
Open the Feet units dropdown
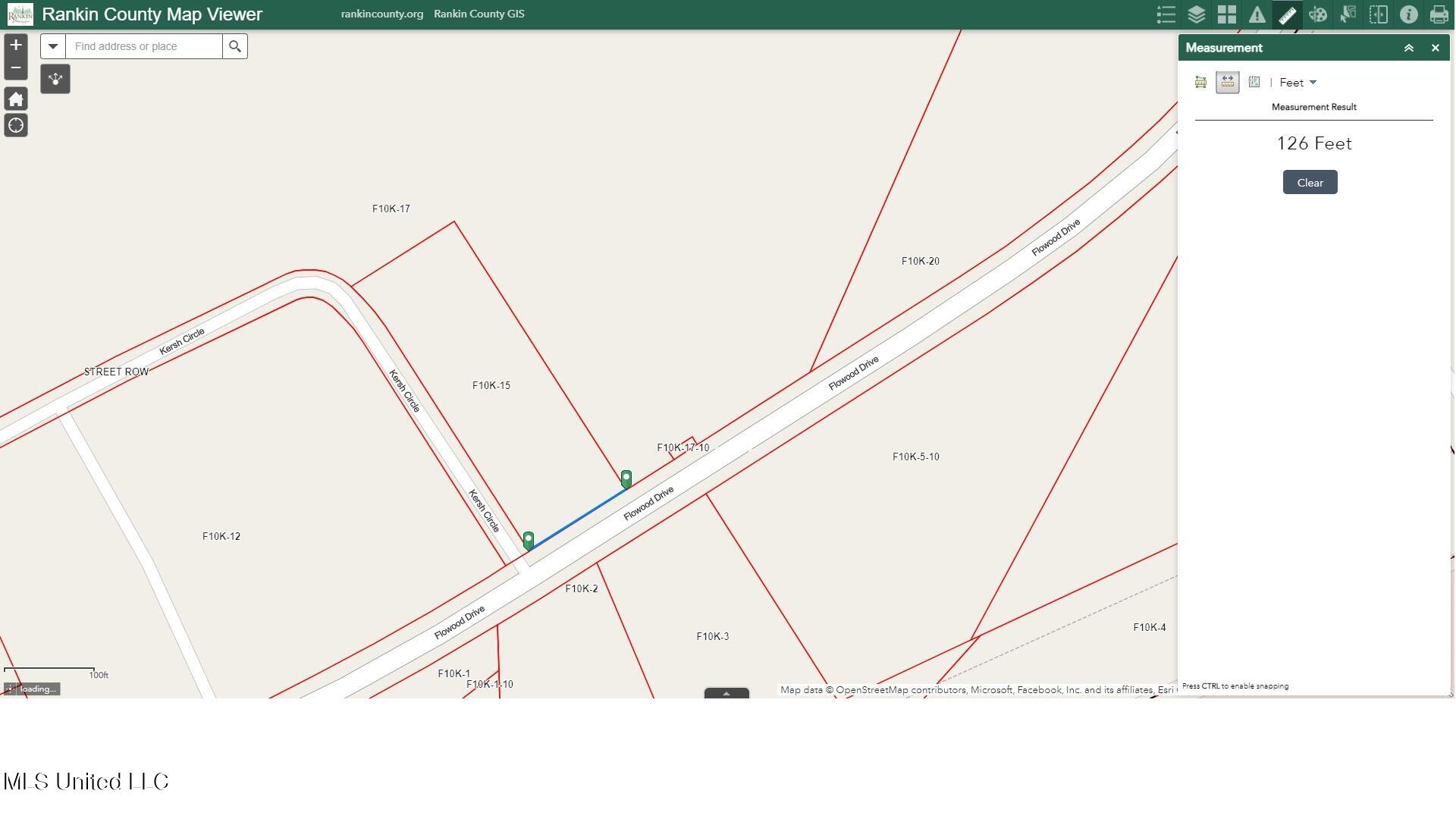click(x=1298, y=83)
